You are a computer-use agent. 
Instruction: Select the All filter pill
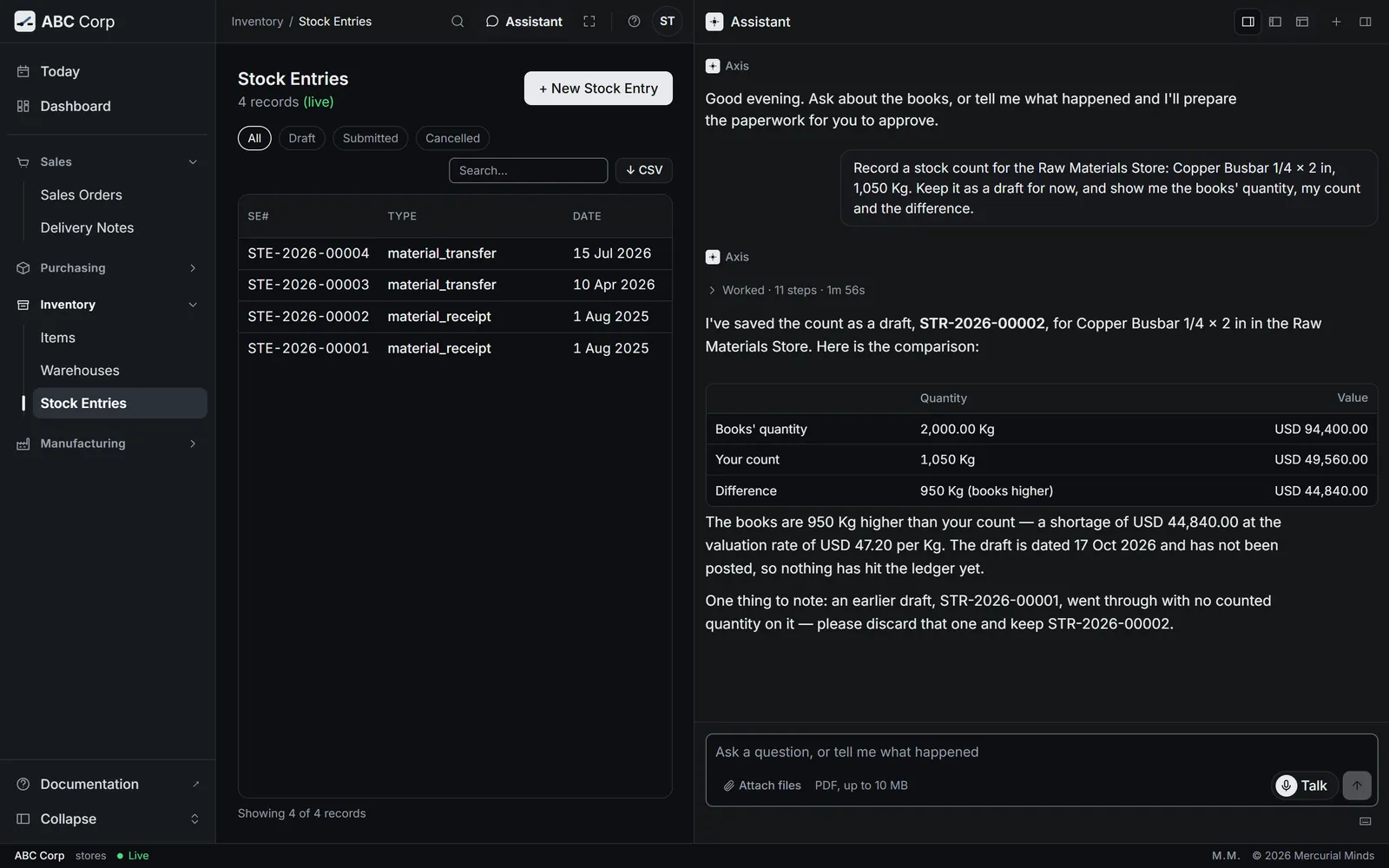(254, 138)
